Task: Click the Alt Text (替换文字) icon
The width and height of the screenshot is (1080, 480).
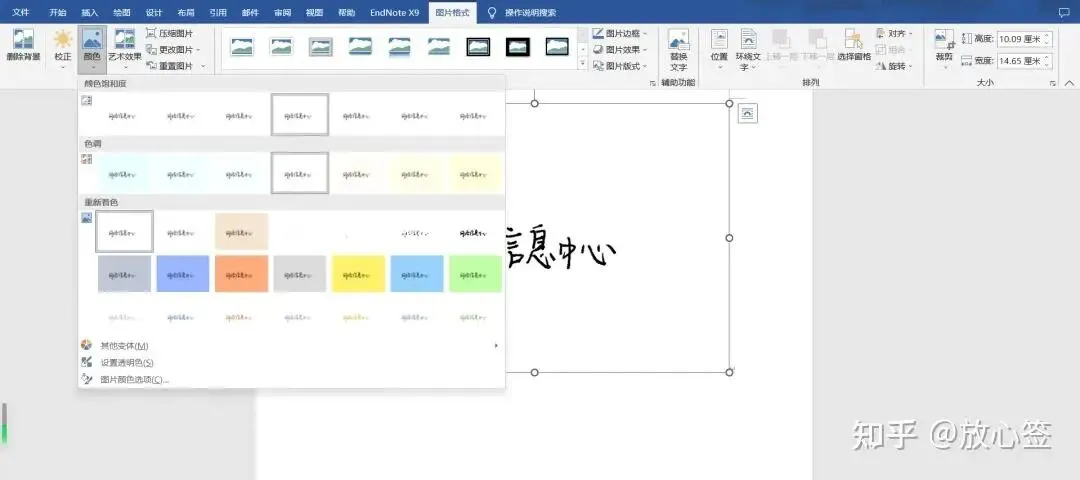Action: (678, 39)
